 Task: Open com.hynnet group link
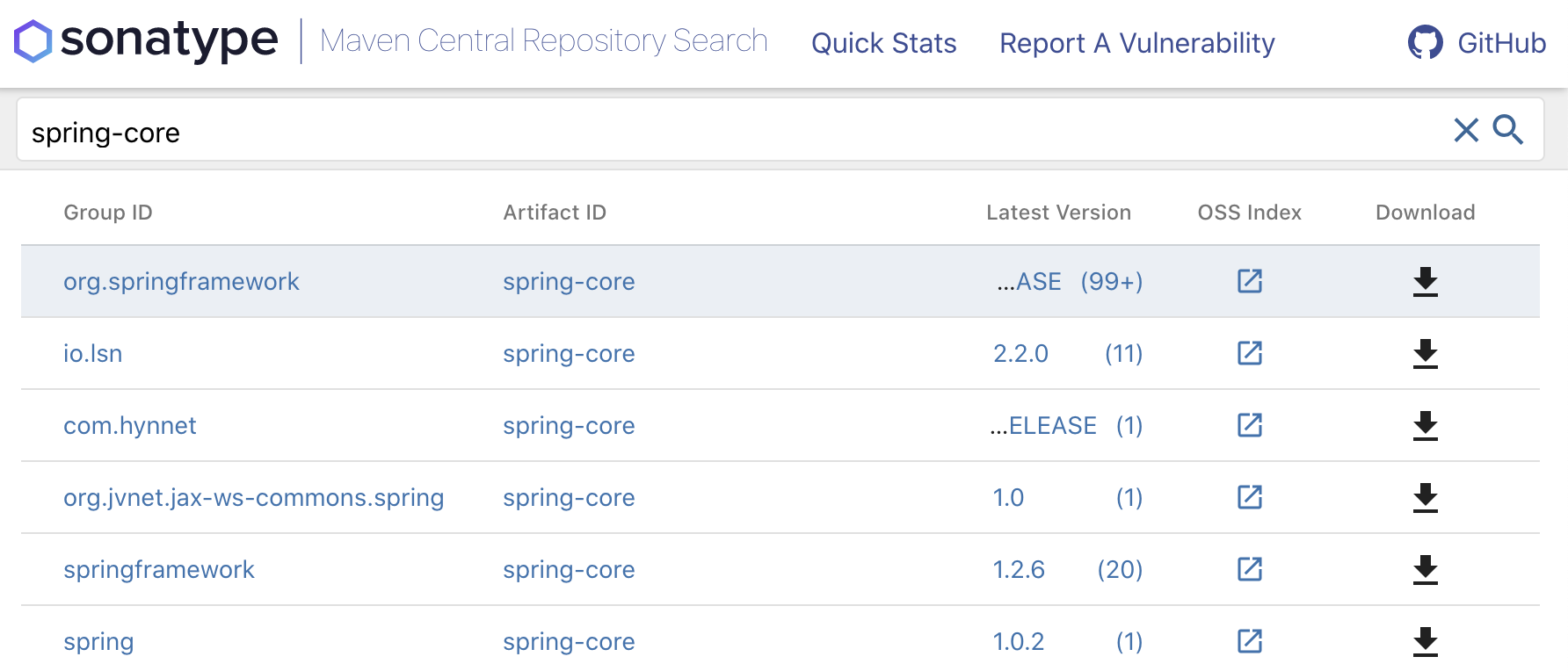pos(129,425)
